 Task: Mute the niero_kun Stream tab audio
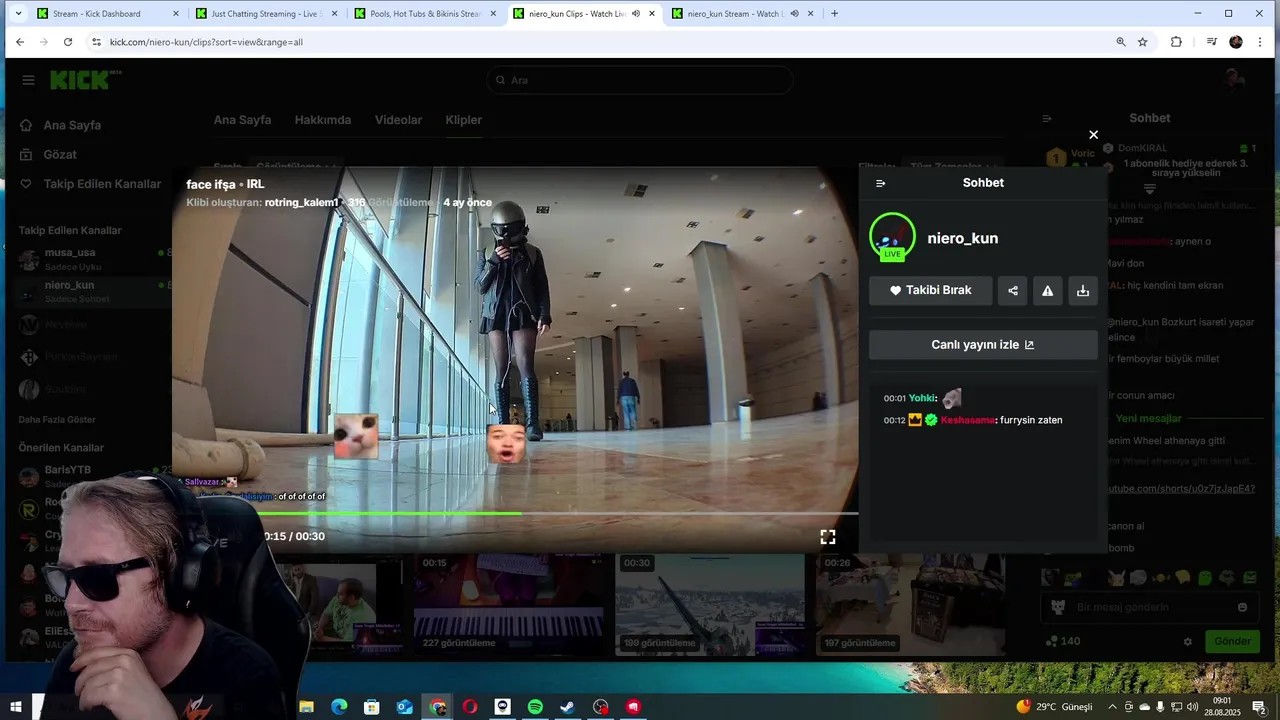click(x=794, y=14)
